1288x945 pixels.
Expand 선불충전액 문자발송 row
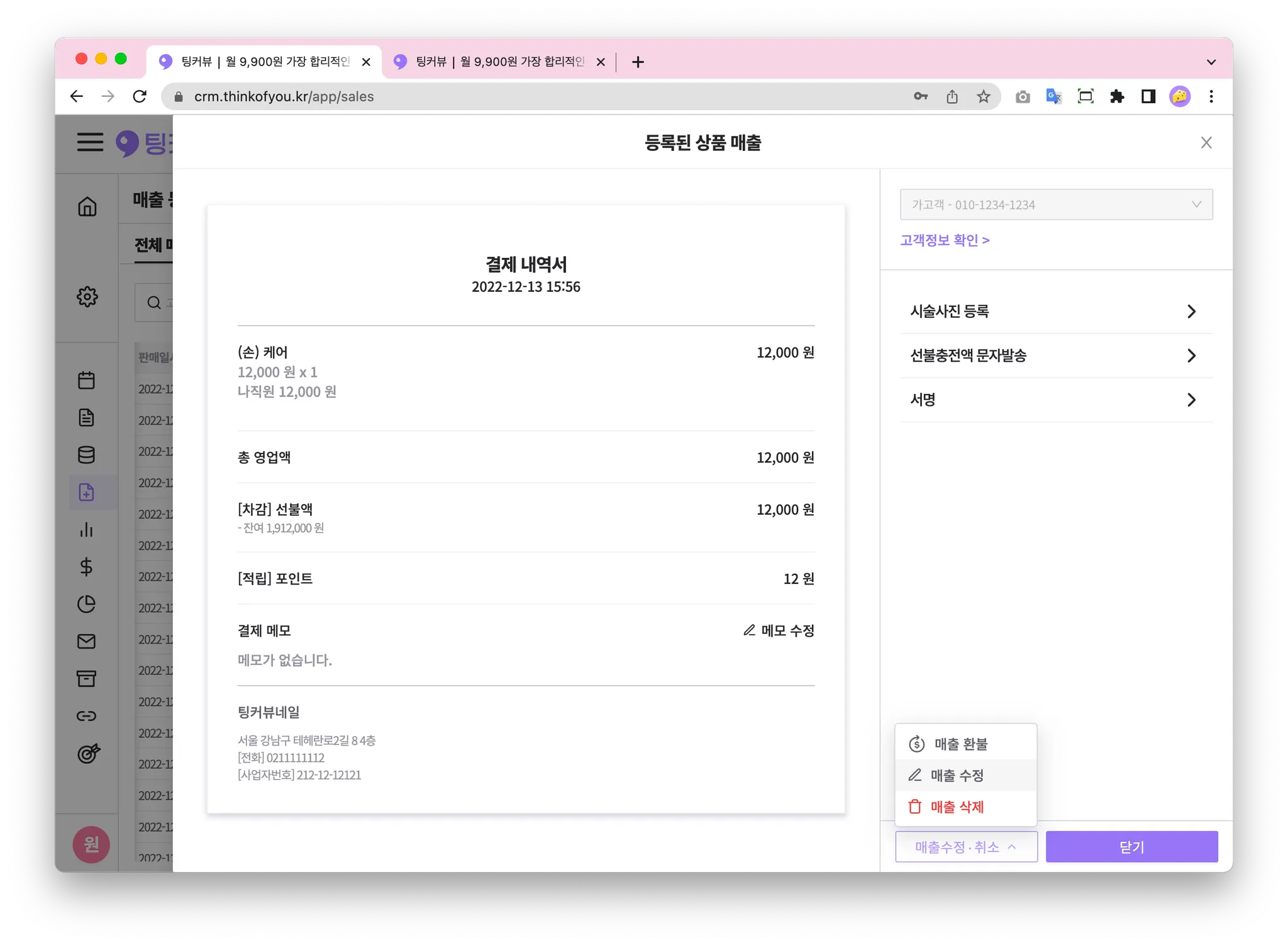click(x=1055, y=355)
